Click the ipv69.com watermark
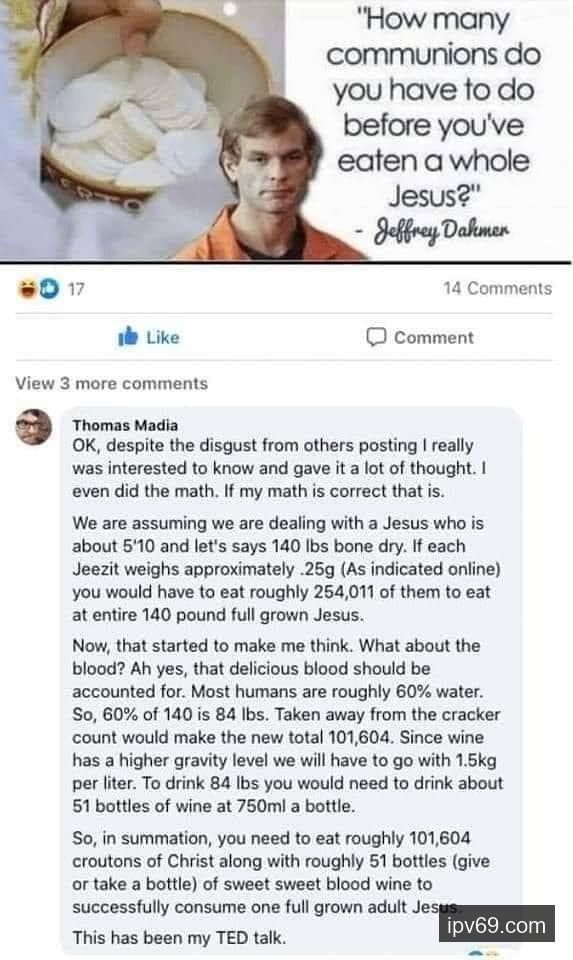The height and width of the screenshot is (960, 573). click(496, 924)
